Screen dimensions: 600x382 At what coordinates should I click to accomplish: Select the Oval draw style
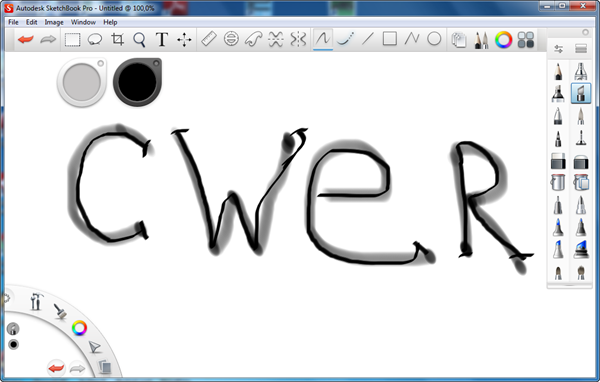click(434, 39)
